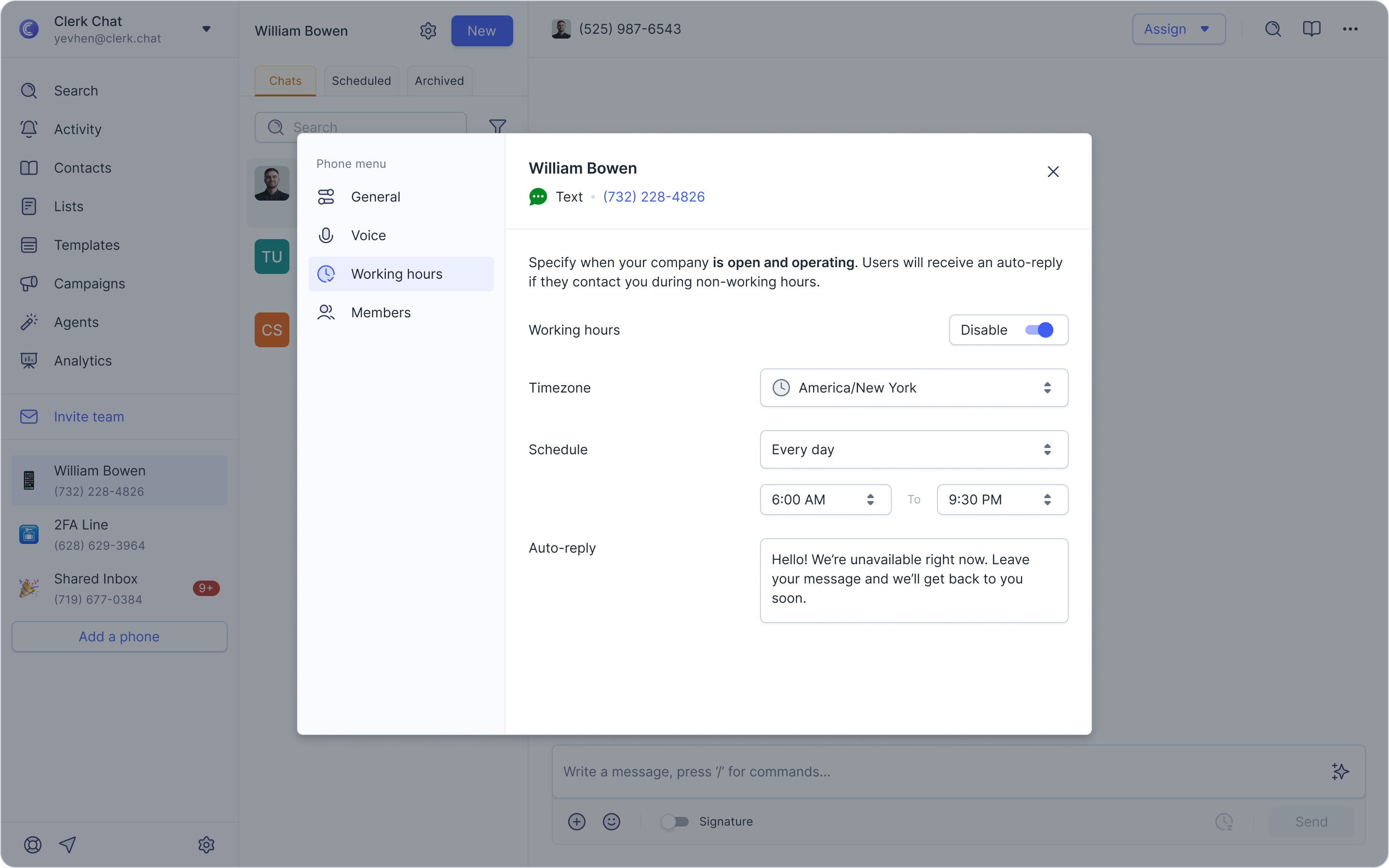Click the Add a phone button
The height and width of the screenshot is (868, 1389).
[x=120, y=637]
